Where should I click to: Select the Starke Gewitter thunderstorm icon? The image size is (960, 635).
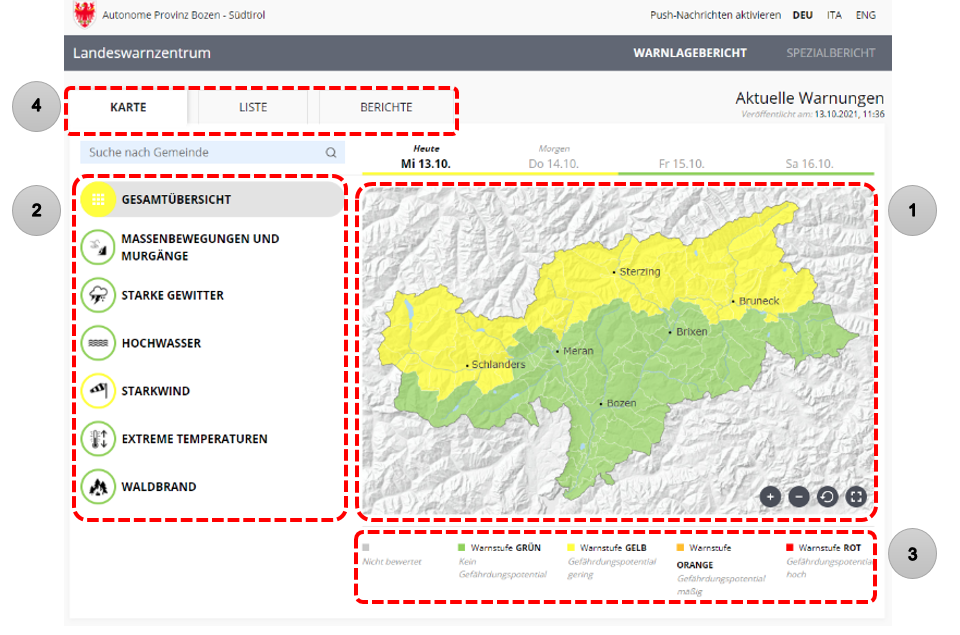98,295
